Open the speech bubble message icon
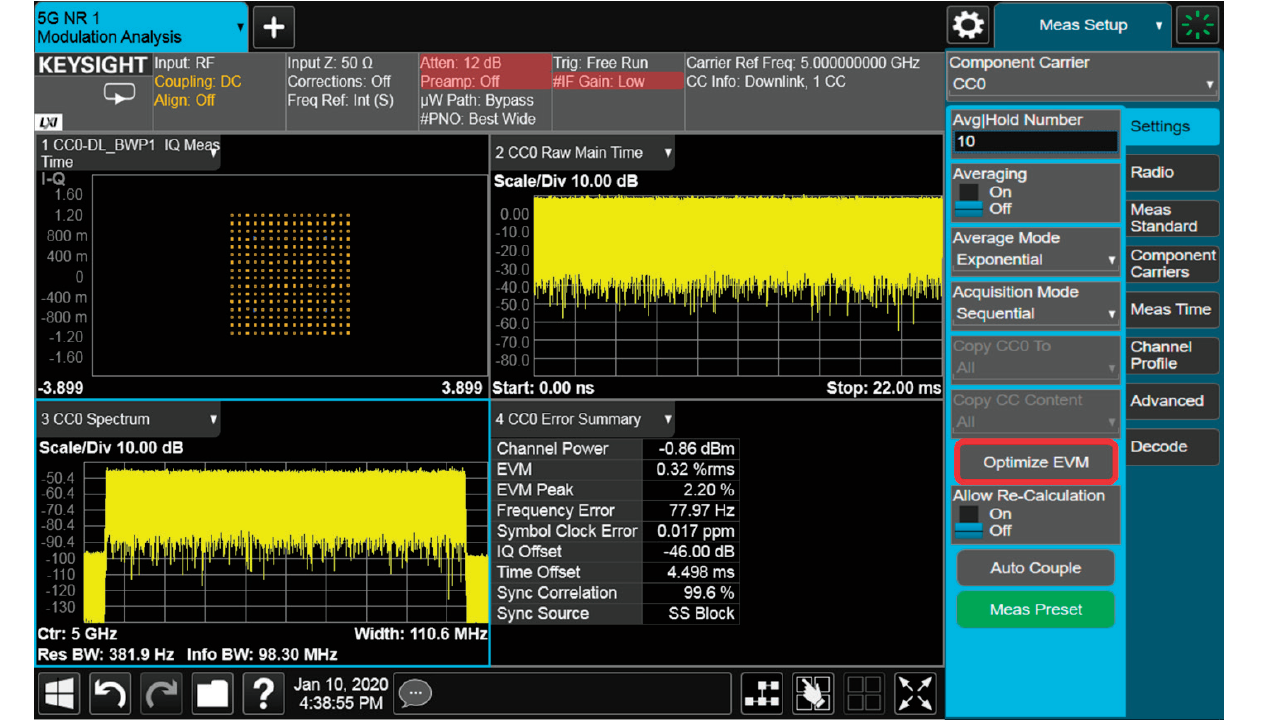The image size is (1284, 720). pyautogui.click(x=415, y=692)
